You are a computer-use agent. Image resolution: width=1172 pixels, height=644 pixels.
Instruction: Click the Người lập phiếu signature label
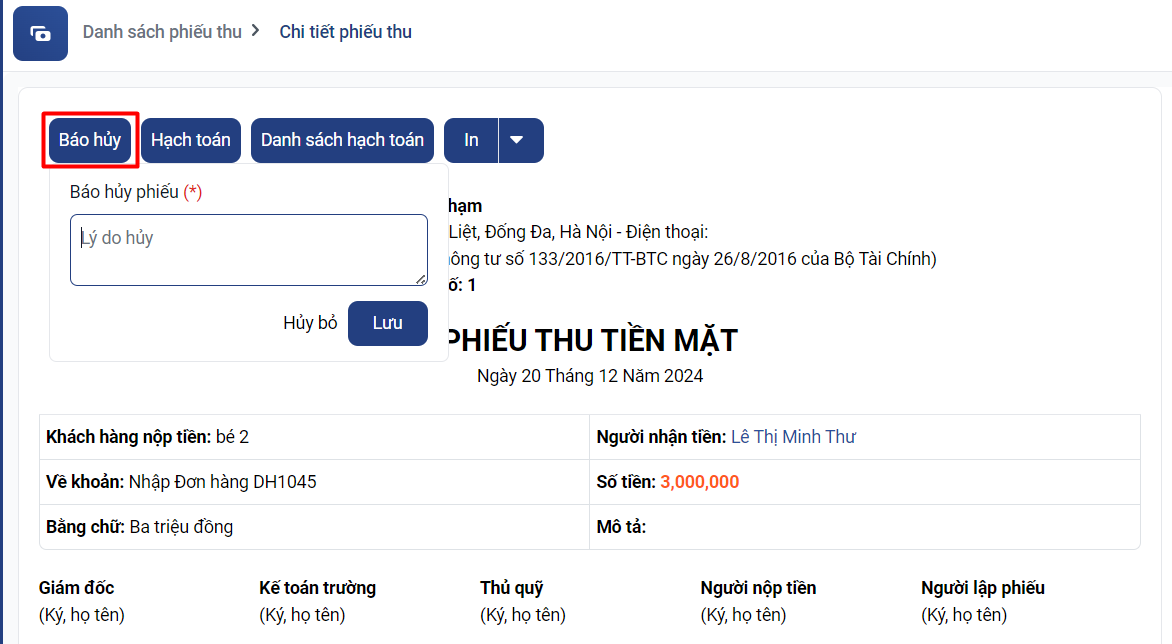[x=982, y=588]
